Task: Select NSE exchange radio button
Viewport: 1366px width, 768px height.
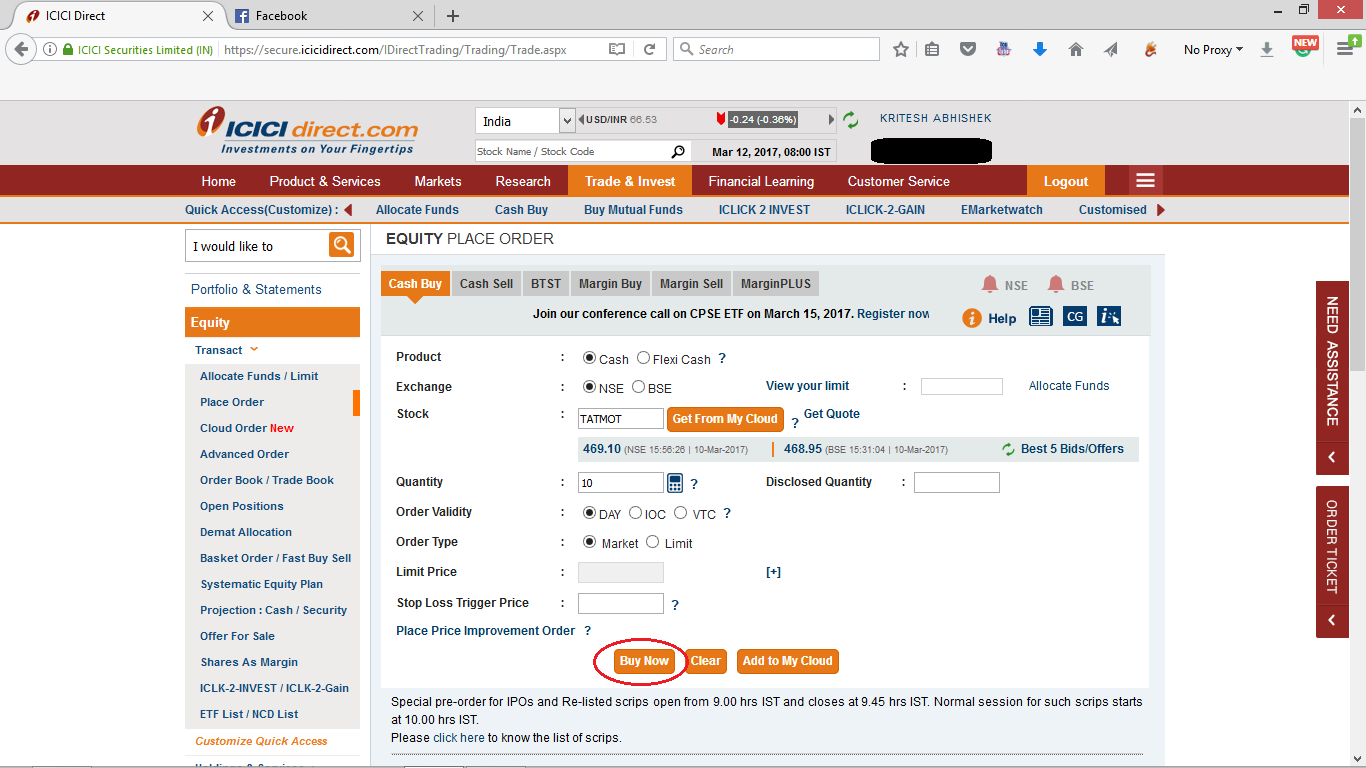Action: tap(589, 387)
